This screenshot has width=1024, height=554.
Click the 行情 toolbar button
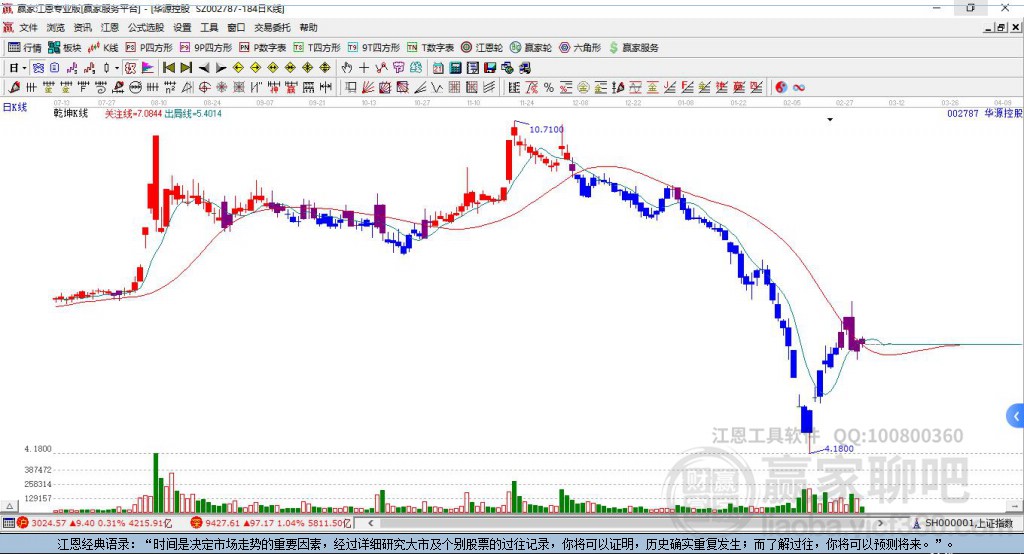pyautogui.click(x=25, y=48)
